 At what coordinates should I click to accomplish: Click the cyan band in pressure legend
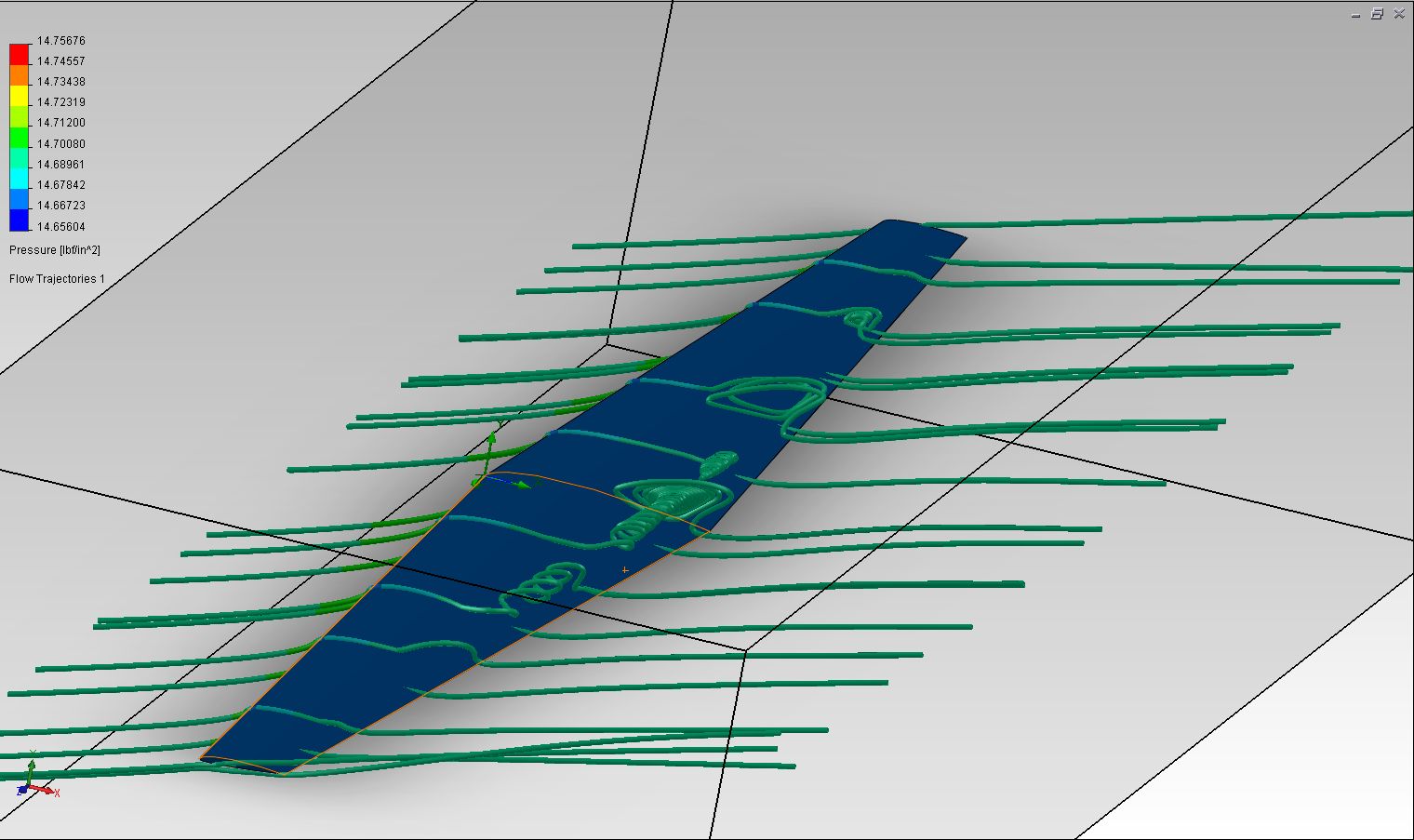(20, 179)
